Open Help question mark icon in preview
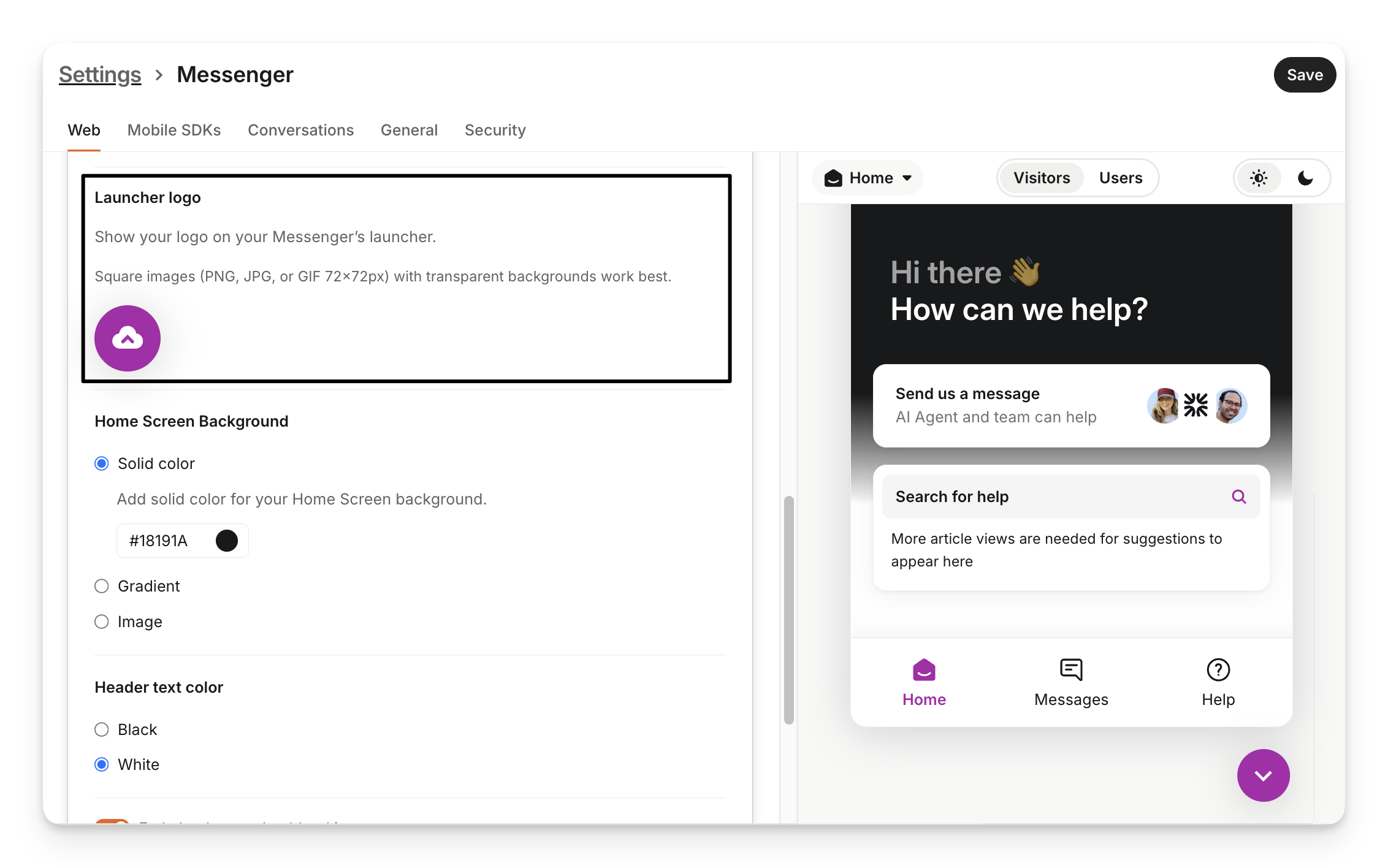The image size is (1388, 868). (x=1218, y=670)
